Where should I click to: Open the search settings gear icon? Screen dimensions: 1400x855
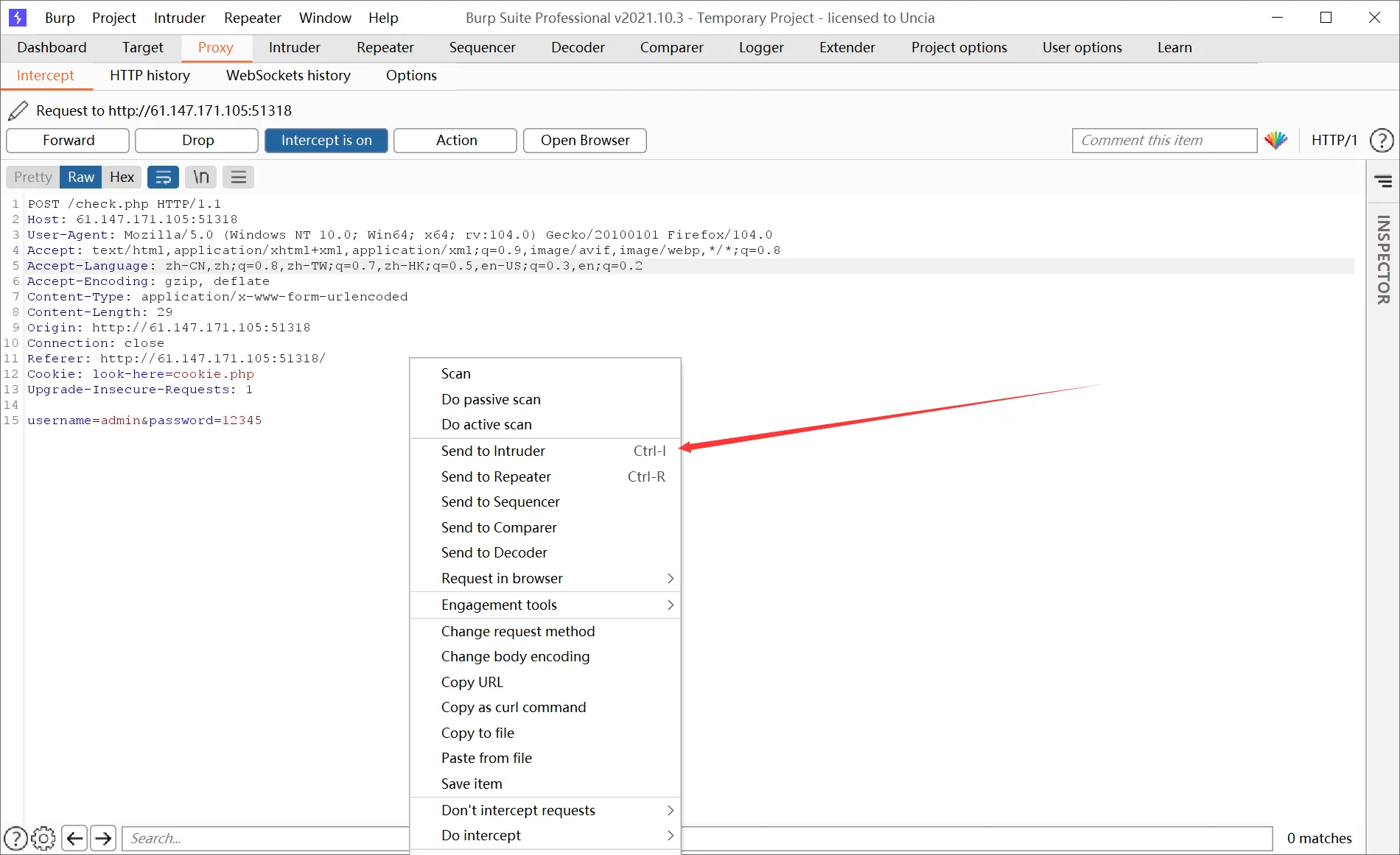click(43, 838)
